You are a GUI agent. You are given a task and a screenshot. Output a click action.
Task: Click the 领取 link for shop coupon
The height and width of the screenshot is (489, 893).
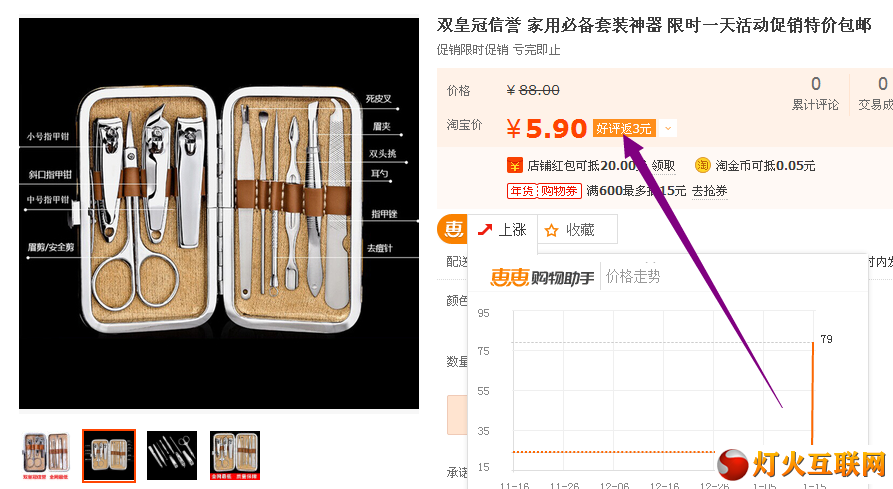(663, 166)
